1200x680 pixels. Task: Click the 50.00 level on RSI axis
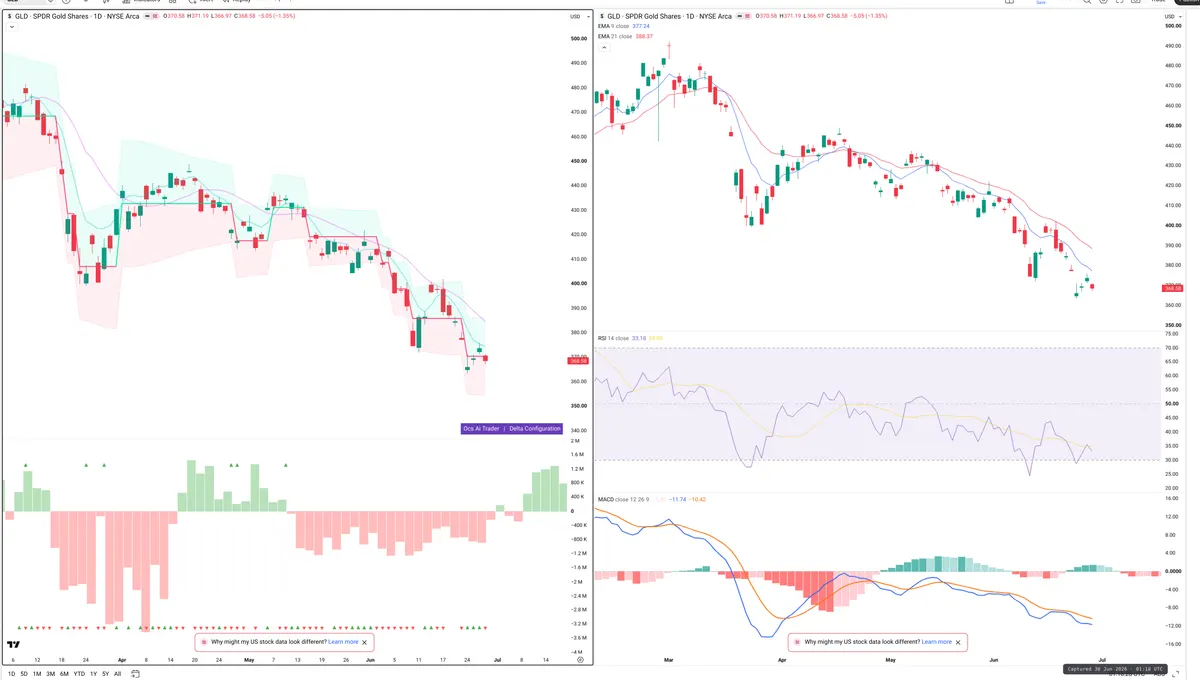1173,404
